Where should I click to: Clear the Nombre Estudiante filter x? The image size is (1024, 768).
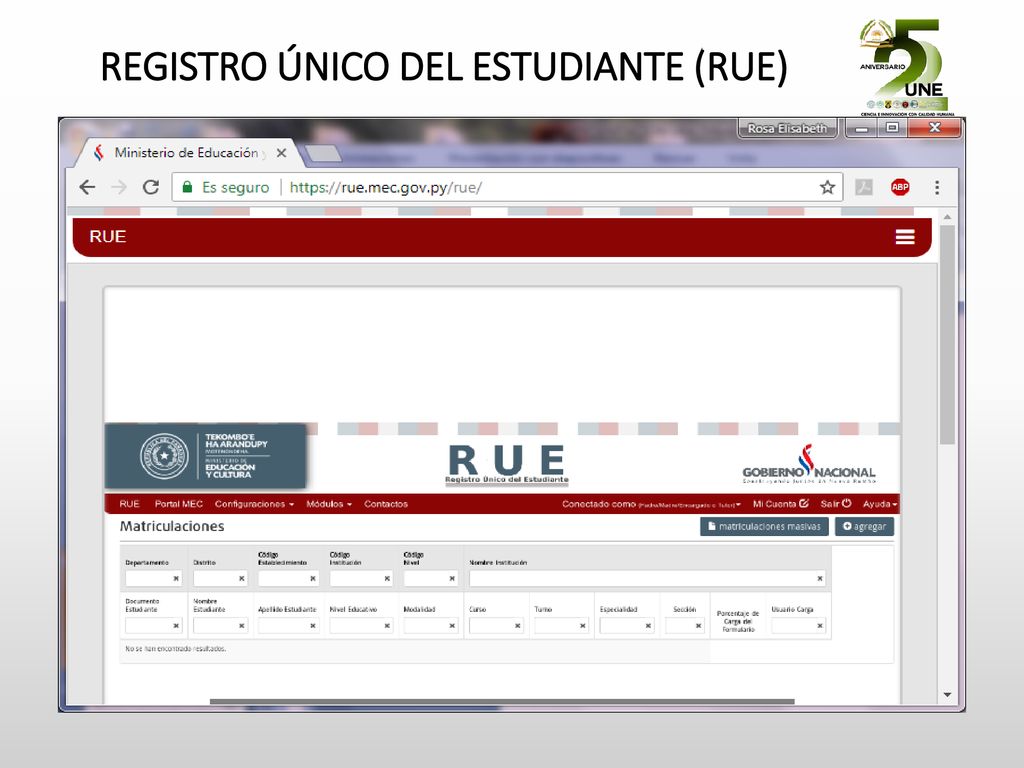click(x=242, y=626)
